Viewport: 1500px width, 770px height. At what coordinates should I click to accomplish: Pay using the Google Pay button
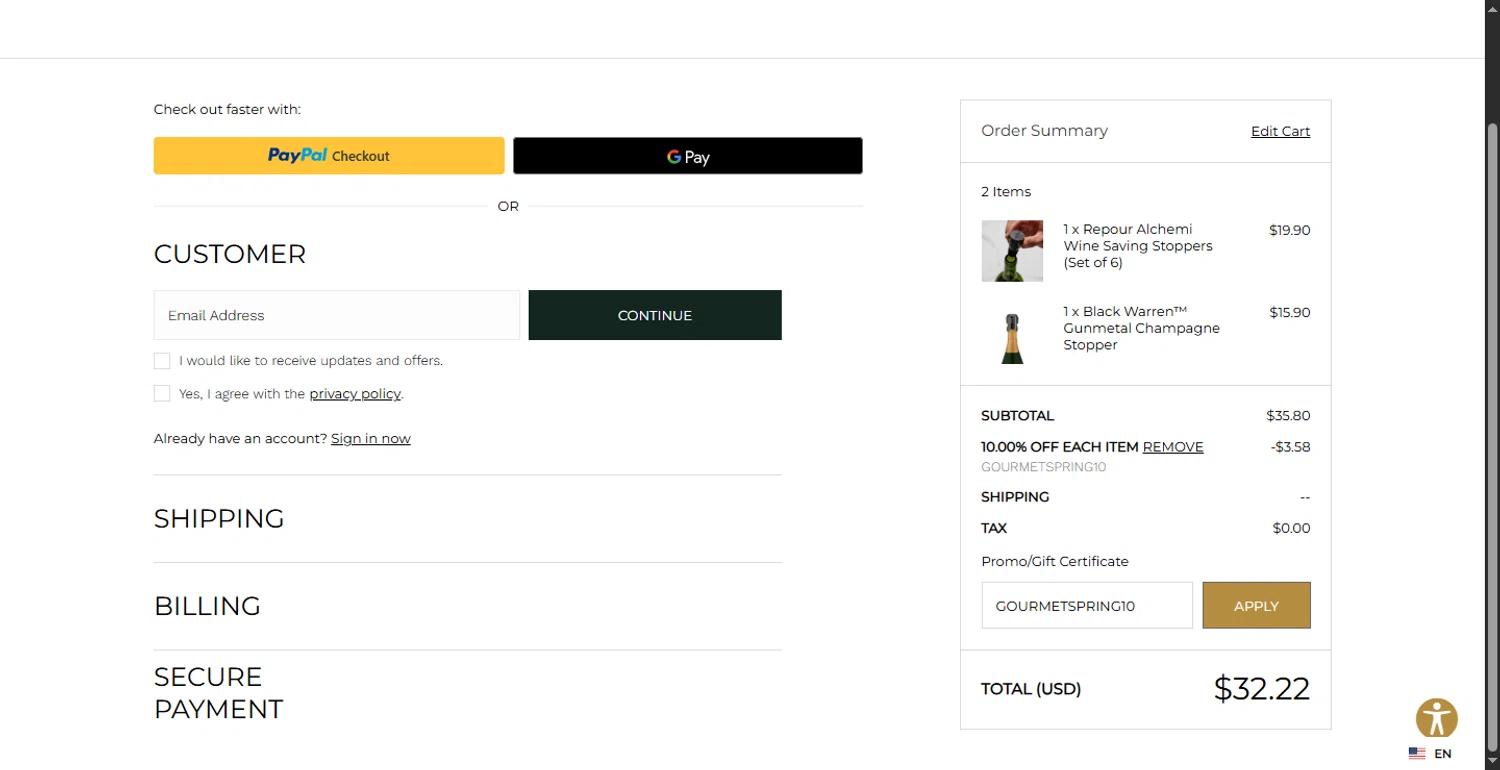click(x=688, y=156)
